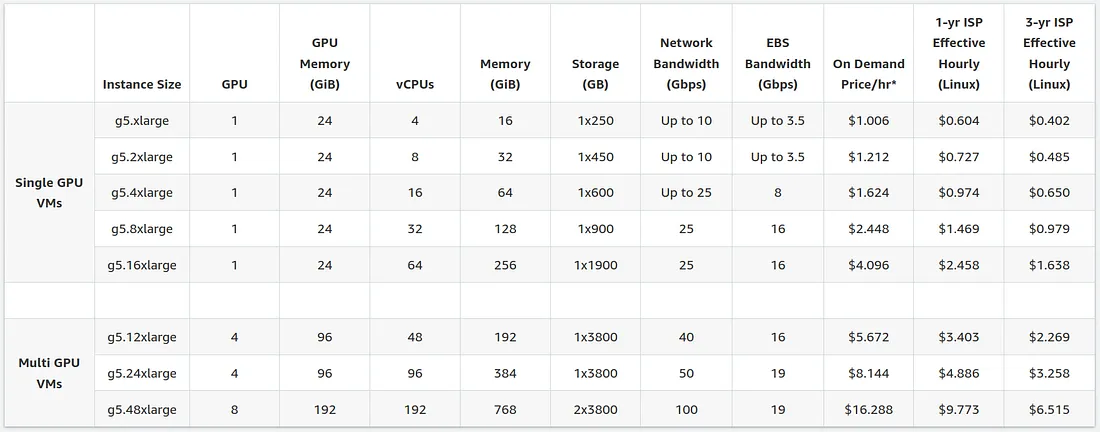Click the Network Bandwidth (Gbps) header
The height and width of the screenshot is (432, 1100).
(x=686, y=64)
